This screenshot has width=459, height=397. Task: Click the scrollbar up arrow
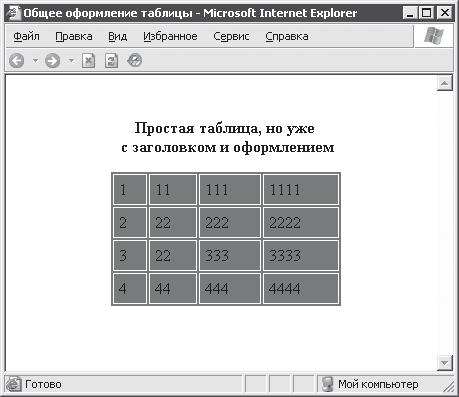pos(445,83)
